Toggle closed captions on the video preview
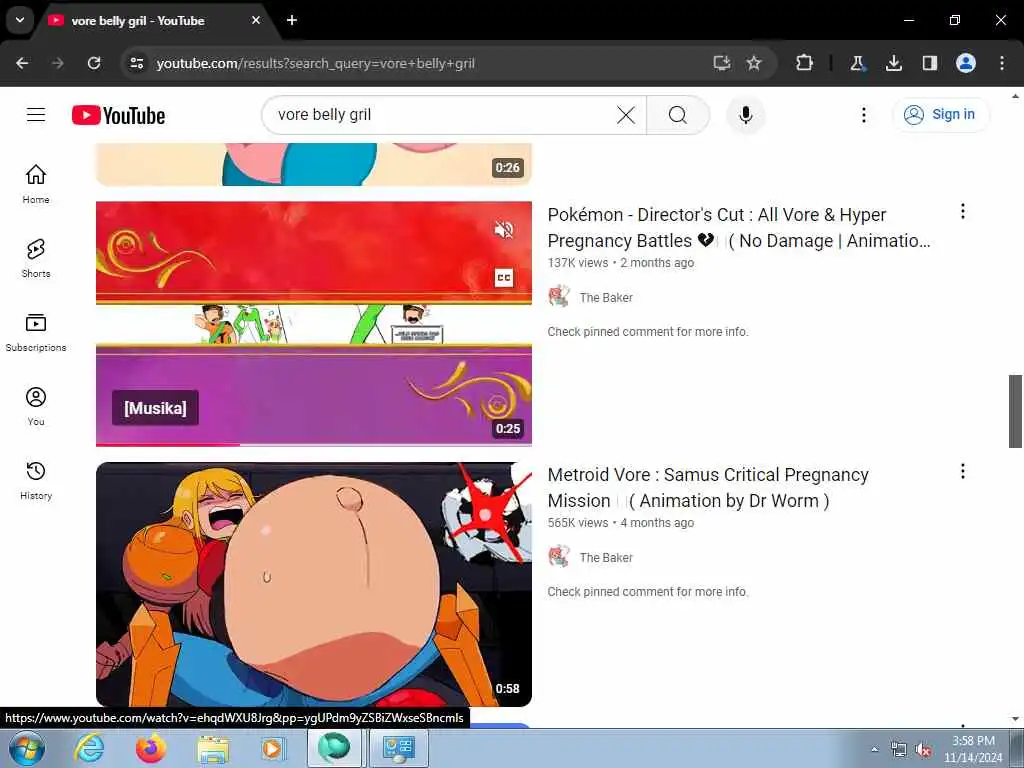Screen dimensions: 1024x768 pyautogui.click(x=504, y=278)
